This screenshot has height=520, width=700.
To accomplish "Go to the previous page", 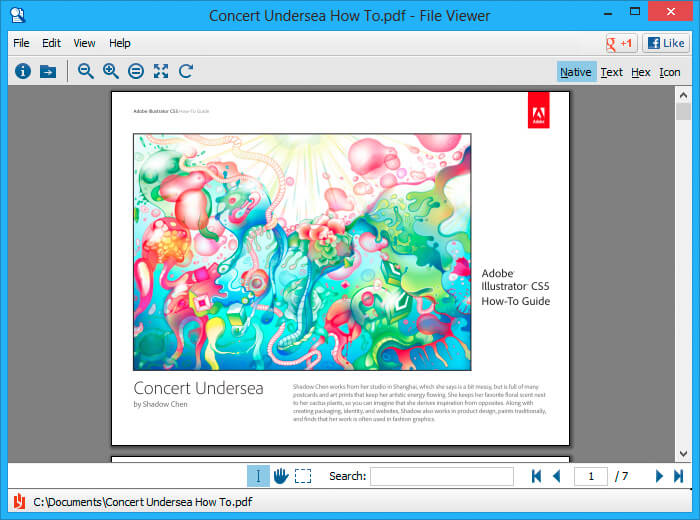I will point(556,476).
